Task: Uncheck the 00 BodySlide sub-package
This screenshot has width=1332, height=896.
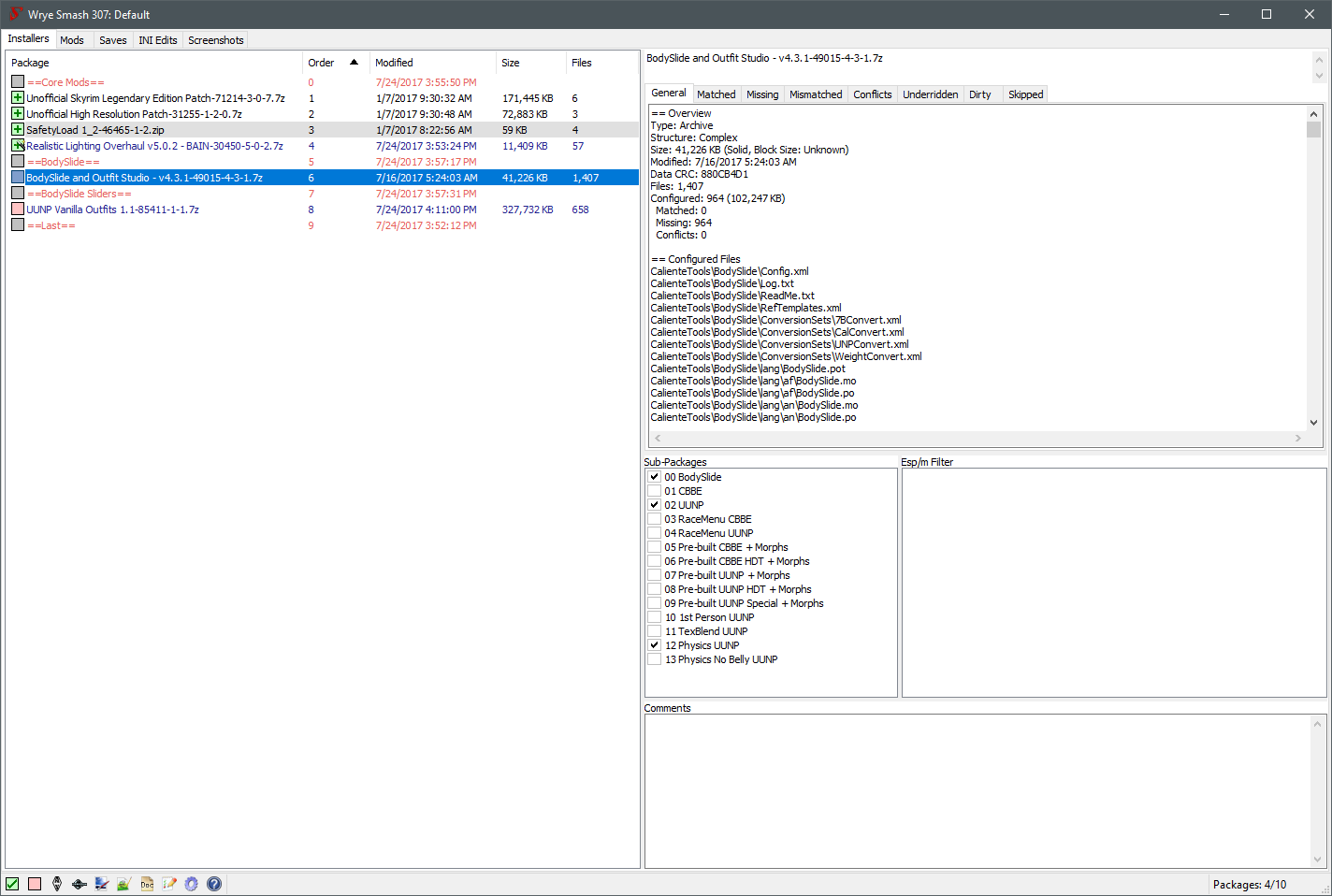Action: click(655, 477)
